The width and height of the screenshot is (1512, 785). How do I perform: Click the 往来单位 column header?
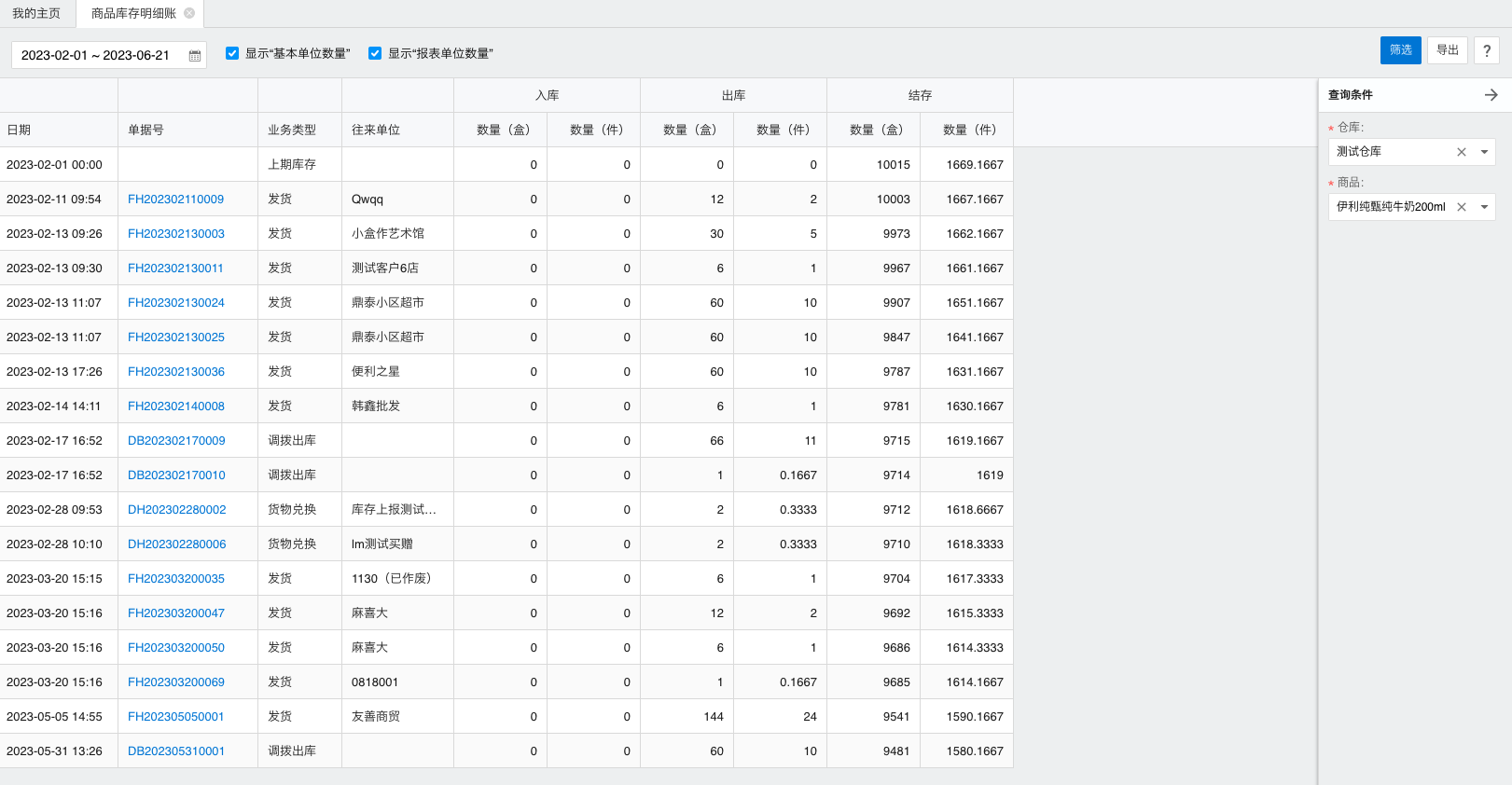pyautogui.click(x=398, y=130)
